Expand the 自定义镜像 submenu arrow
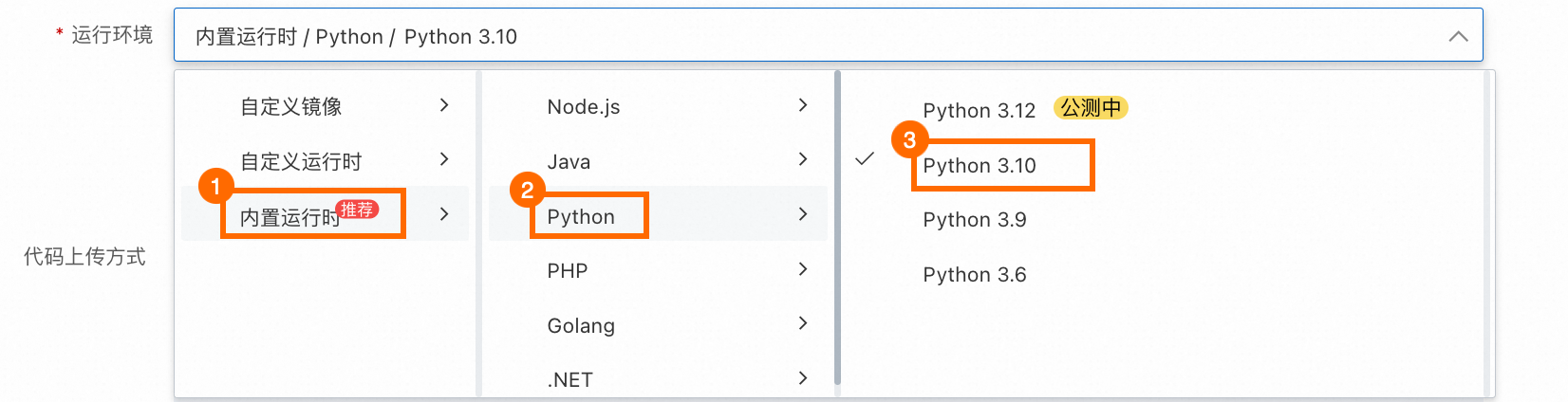Image resolution: width=1568 pixels, height=402 pixels. [444, 105]
